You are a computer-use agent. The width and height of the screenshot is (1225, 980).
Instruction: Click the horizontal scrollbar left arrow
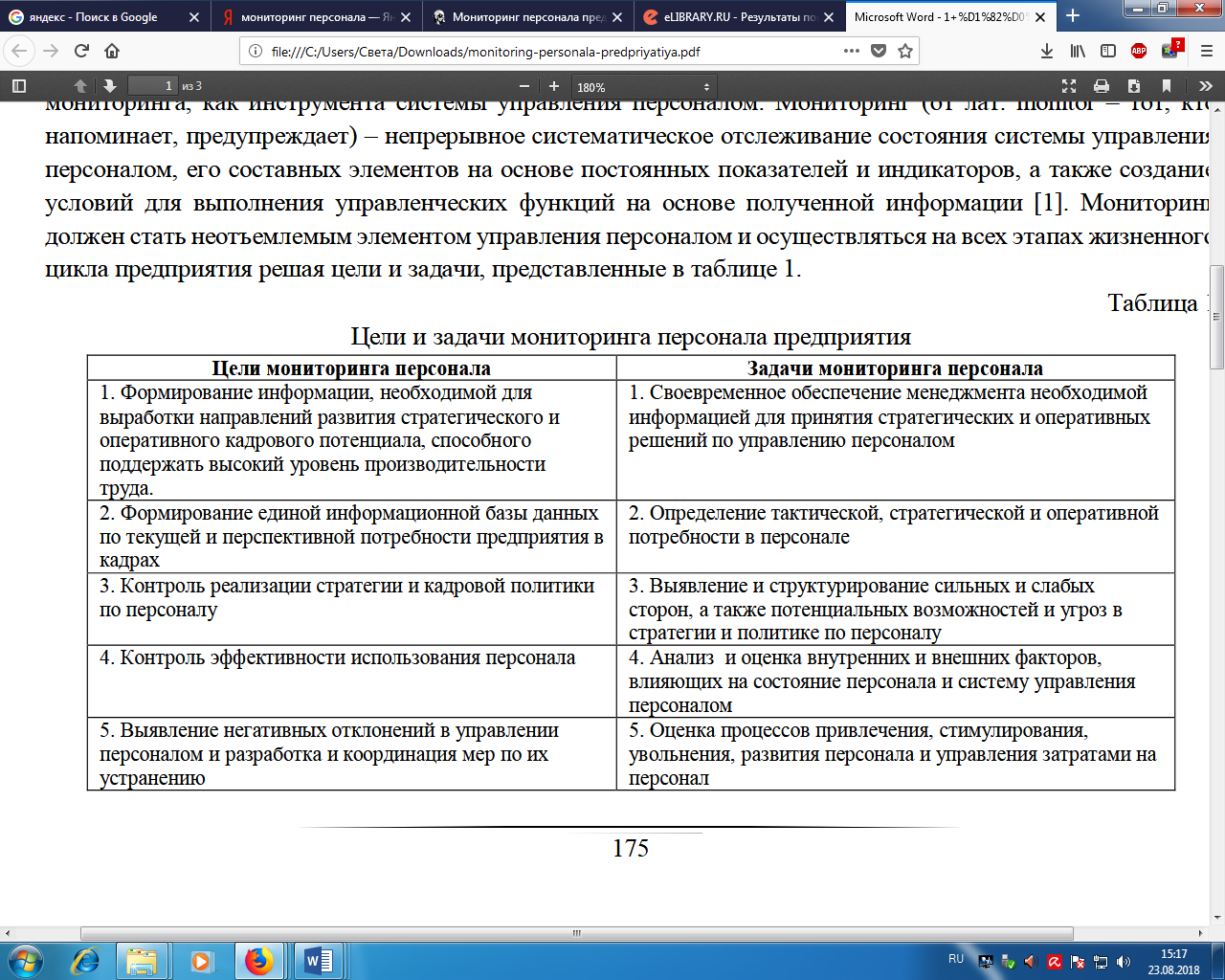8,933
